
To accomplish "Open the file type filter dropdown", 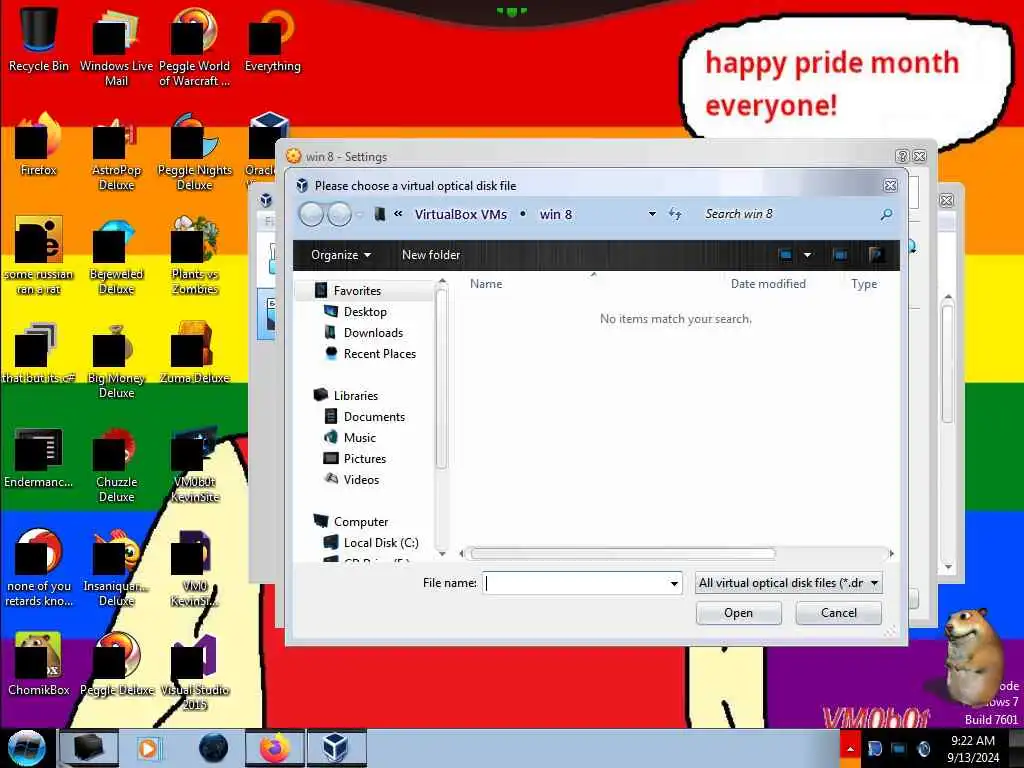I will pyautogui.click(x=789, y=583).
